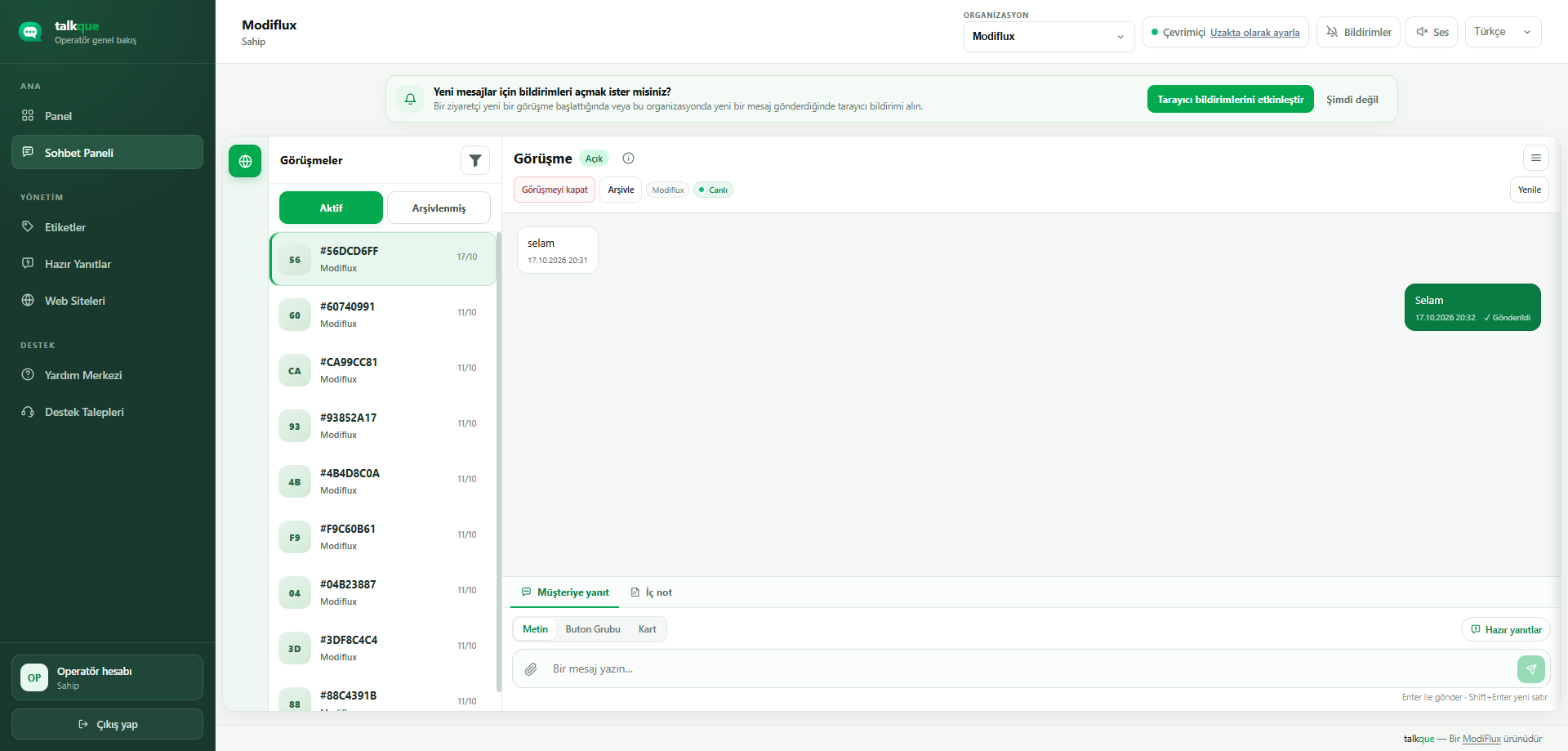Toggle the Ses sound button
Viewport: 1568px width, 751px height.
pos(1432,32)
